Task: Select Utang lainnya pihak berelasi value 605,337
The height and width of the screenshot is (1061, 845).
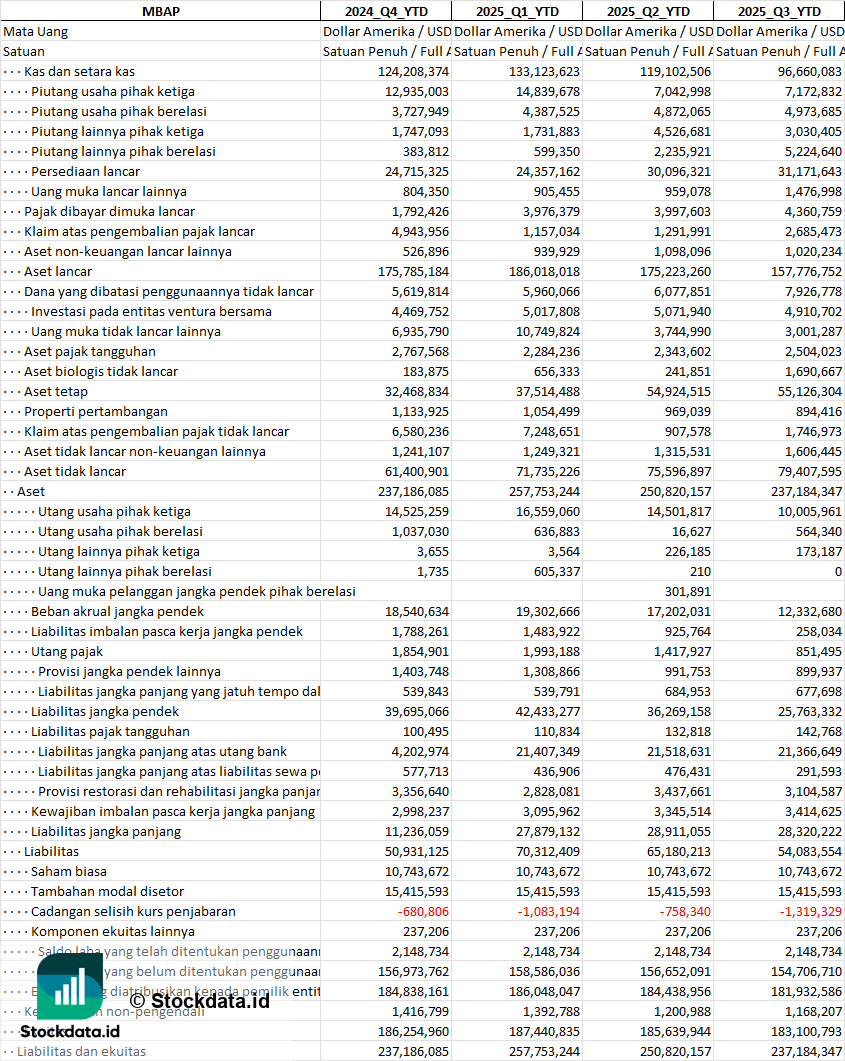Action: pos(557,571)
